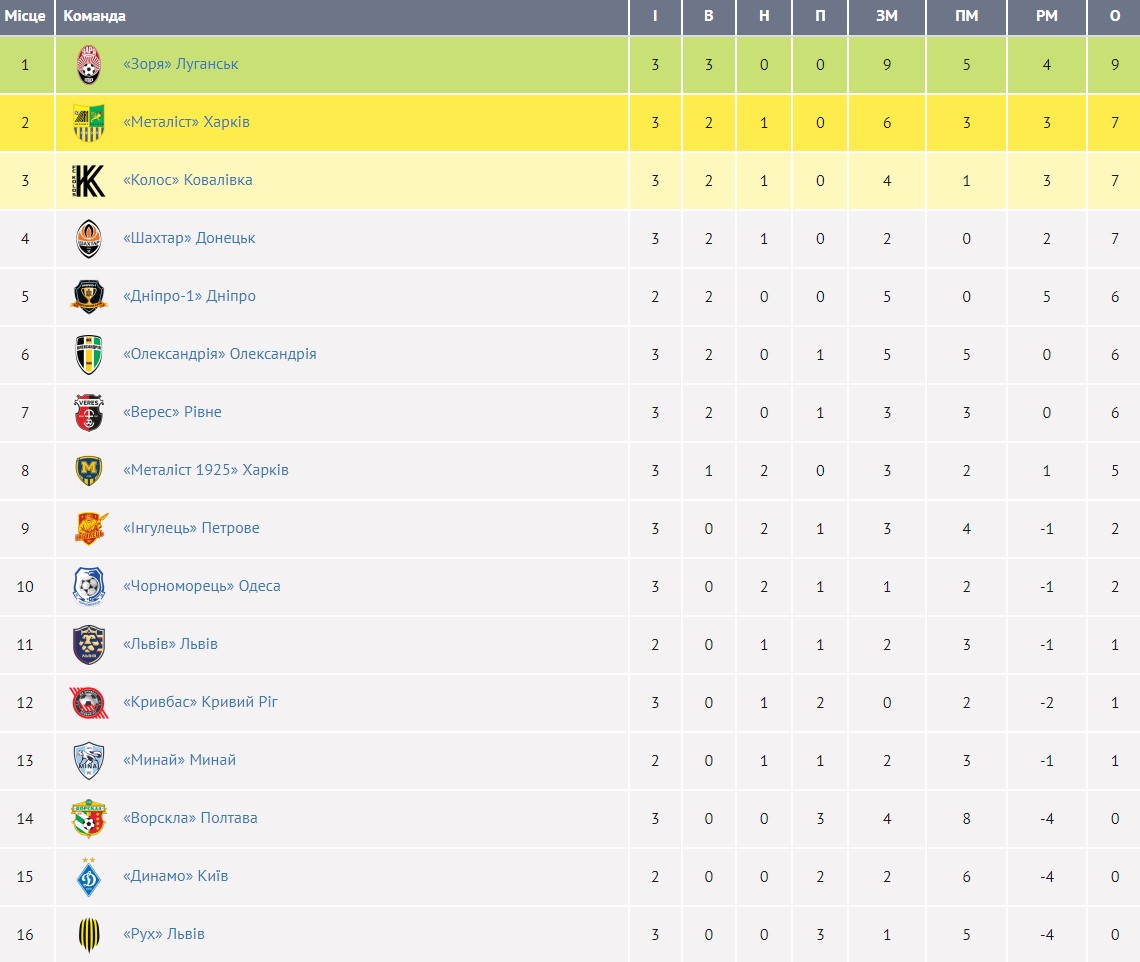The height and width of the screenshot is (962, 1140).
Task: Click the Veres Rivne club crest
Action: tap(89, 413)
